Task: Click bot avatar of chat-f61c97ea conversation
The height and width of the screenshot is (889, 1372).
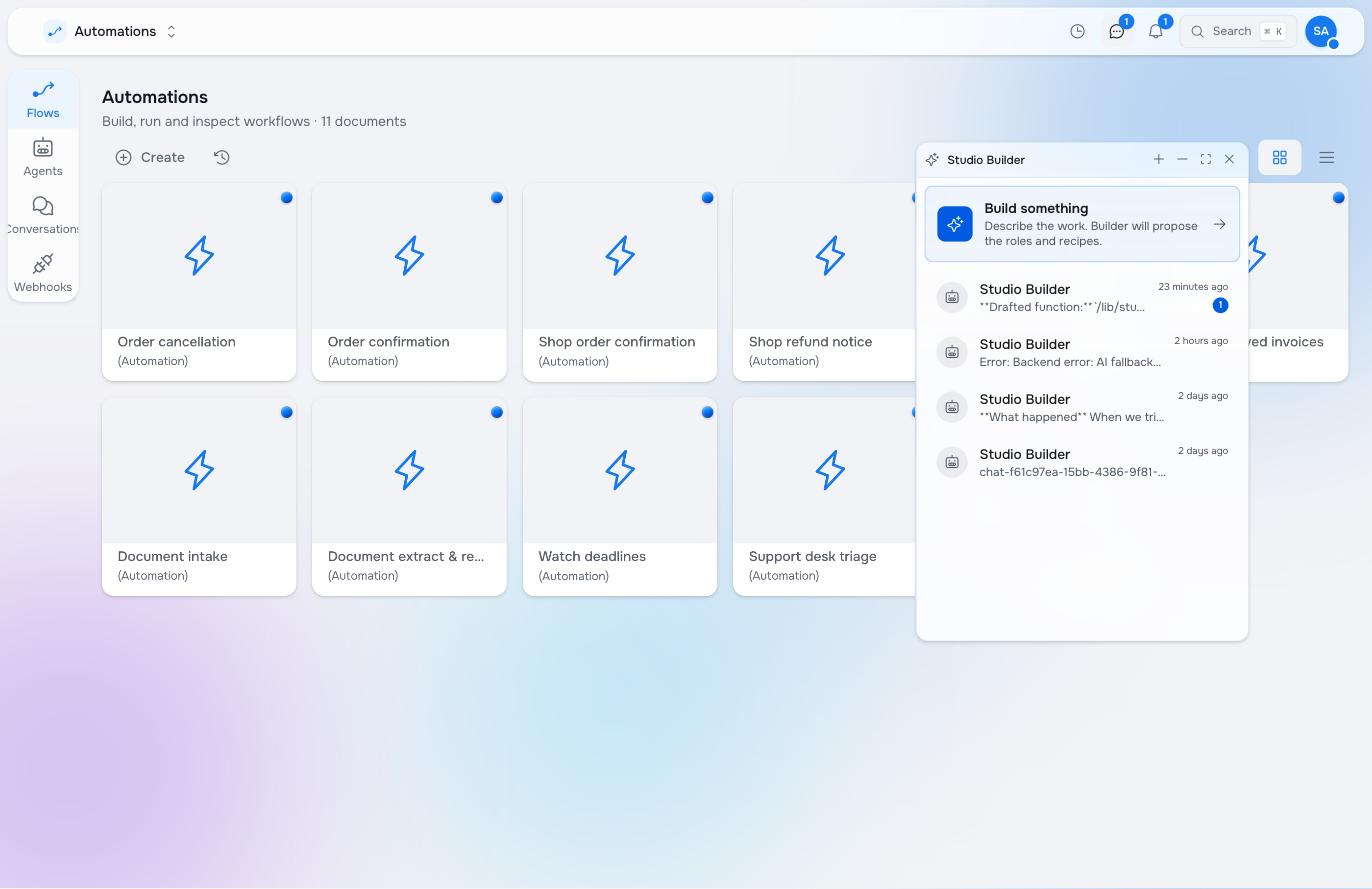Action: click(952, 462)
